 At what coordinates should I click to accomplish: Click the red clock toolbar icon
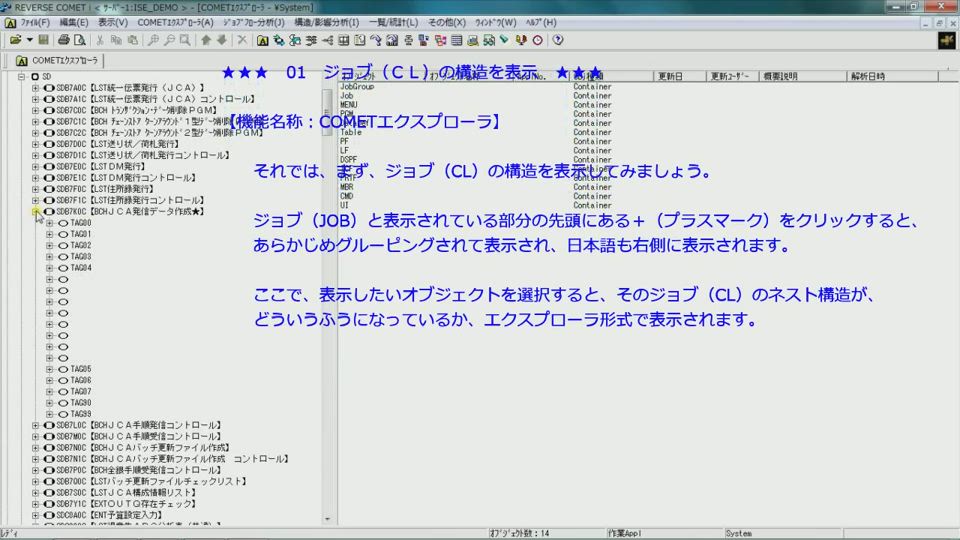point(537,40)
